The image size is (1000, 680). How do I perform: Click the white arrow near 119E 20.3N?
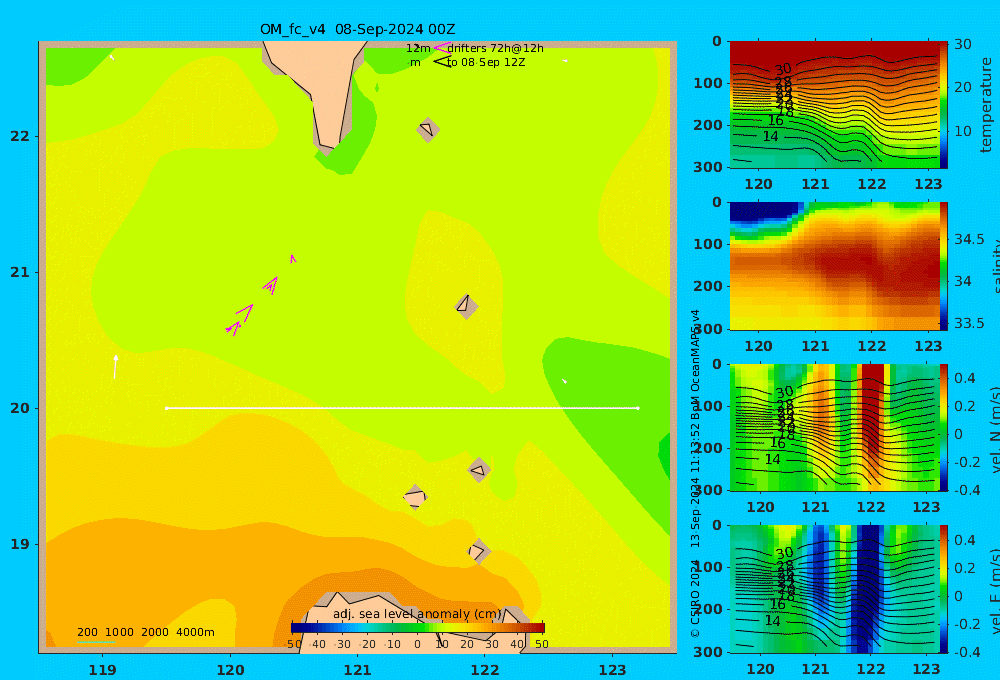115,367
